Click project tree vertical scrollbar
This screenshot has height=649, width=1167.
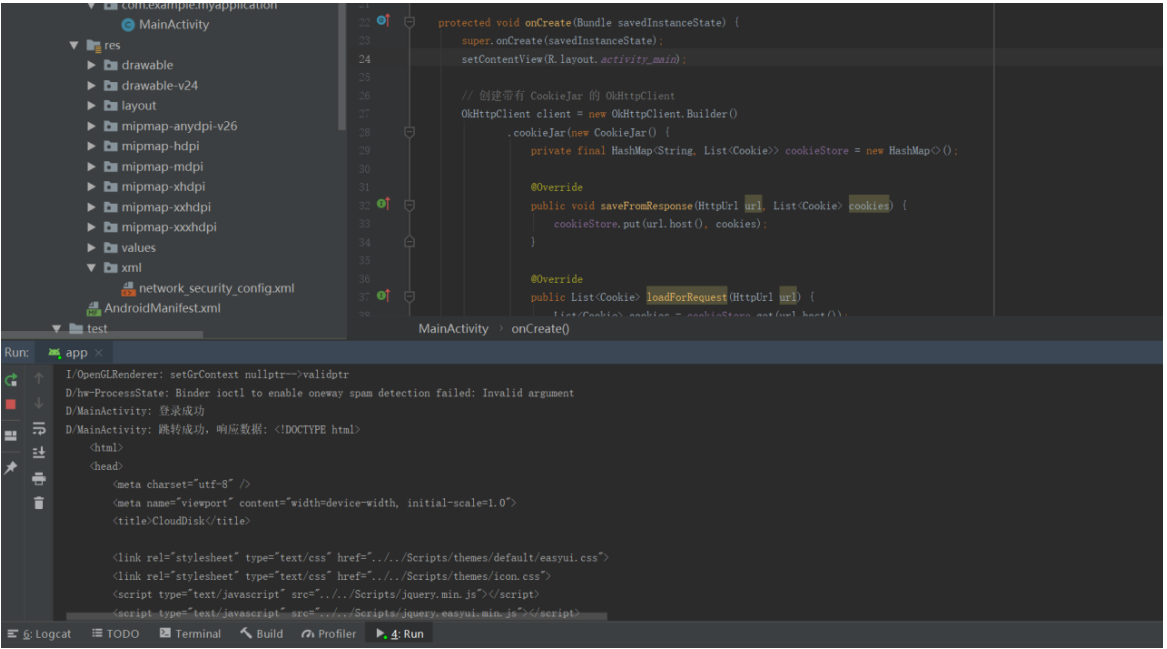click(342, 67)
